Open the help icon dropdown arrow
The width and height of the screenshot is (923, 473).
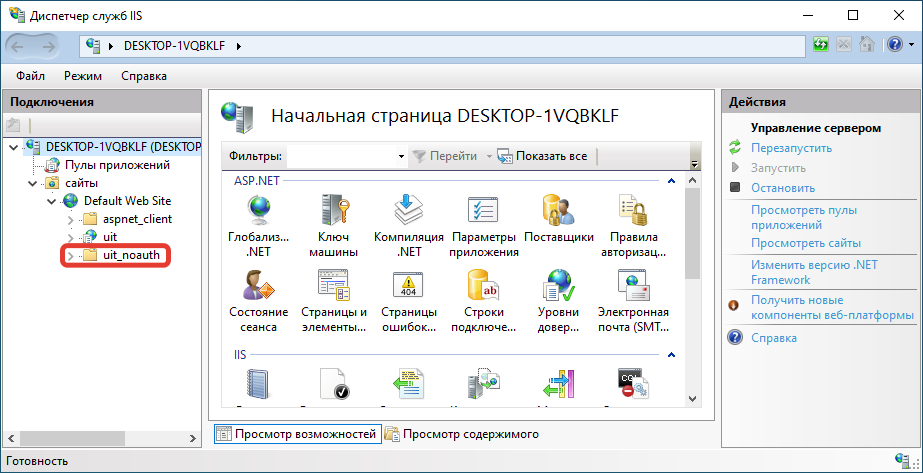[909, 45]
